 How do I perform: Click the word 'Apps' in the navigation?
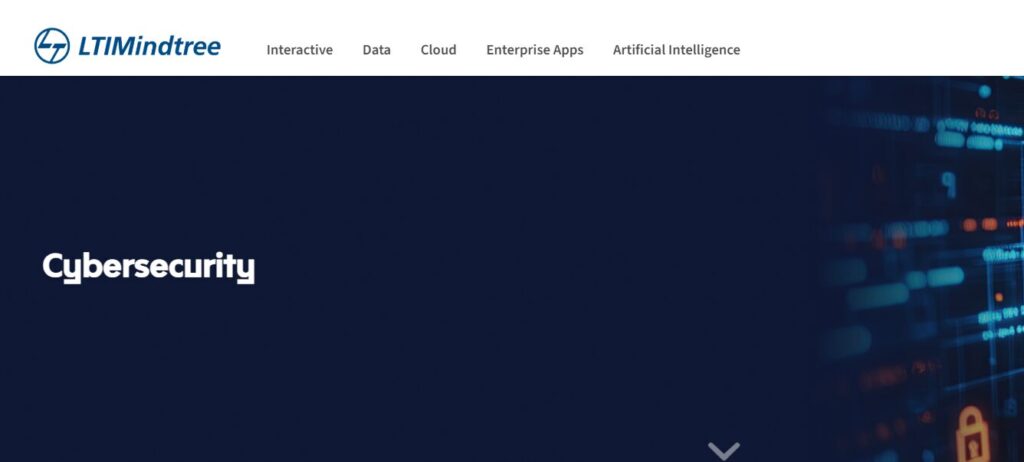click(x=568, y=51)
